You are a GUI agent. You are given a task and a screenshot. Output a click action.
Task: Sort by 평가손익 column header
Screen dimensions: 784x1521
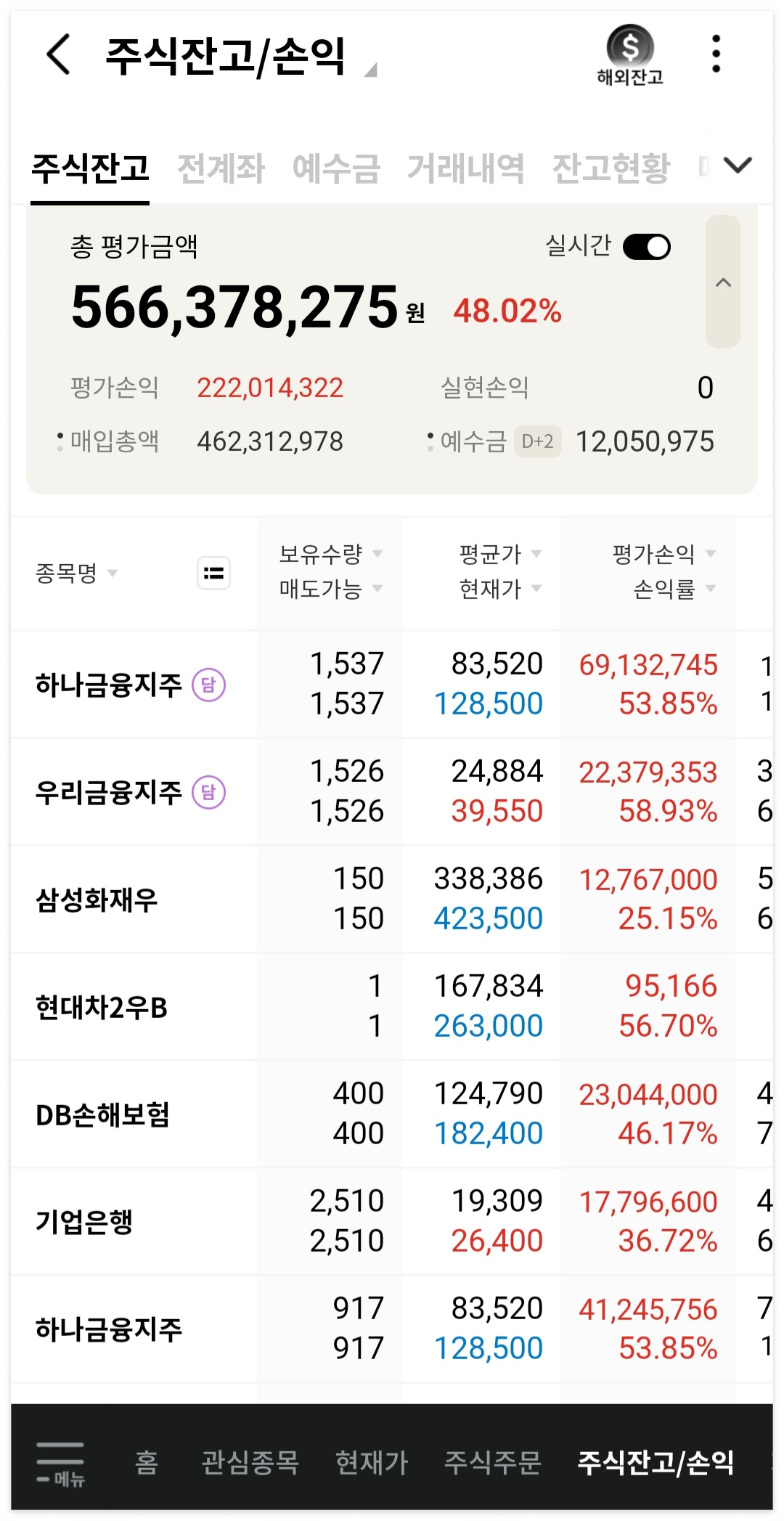point(664,554)
